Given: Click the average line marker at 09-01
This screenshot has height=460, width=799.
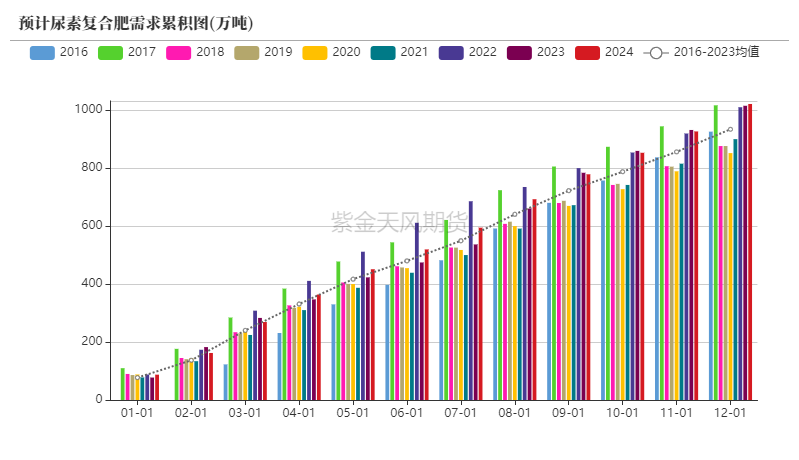Looking at the screenshot, I should [569, 191].
